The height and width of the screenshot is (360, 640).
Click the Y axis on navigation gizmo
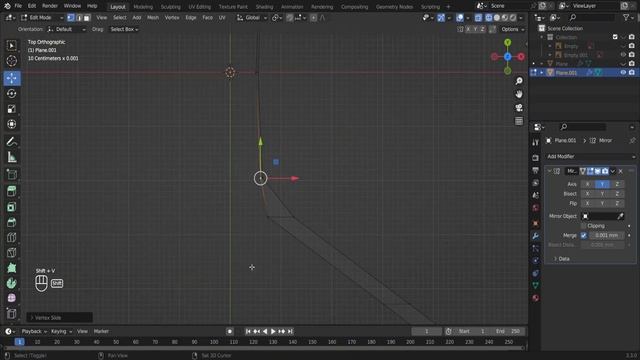507,42
